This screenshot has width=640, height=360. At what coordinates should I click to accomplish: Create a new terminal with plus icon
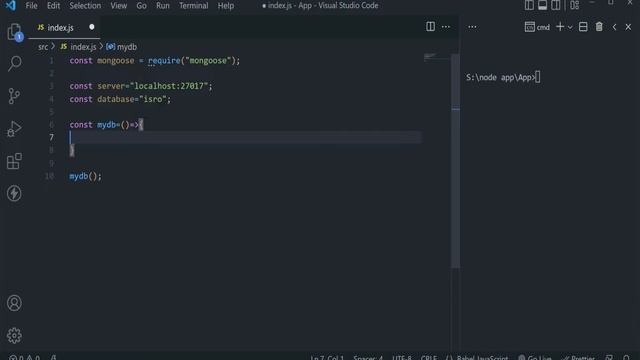(560, 27)
